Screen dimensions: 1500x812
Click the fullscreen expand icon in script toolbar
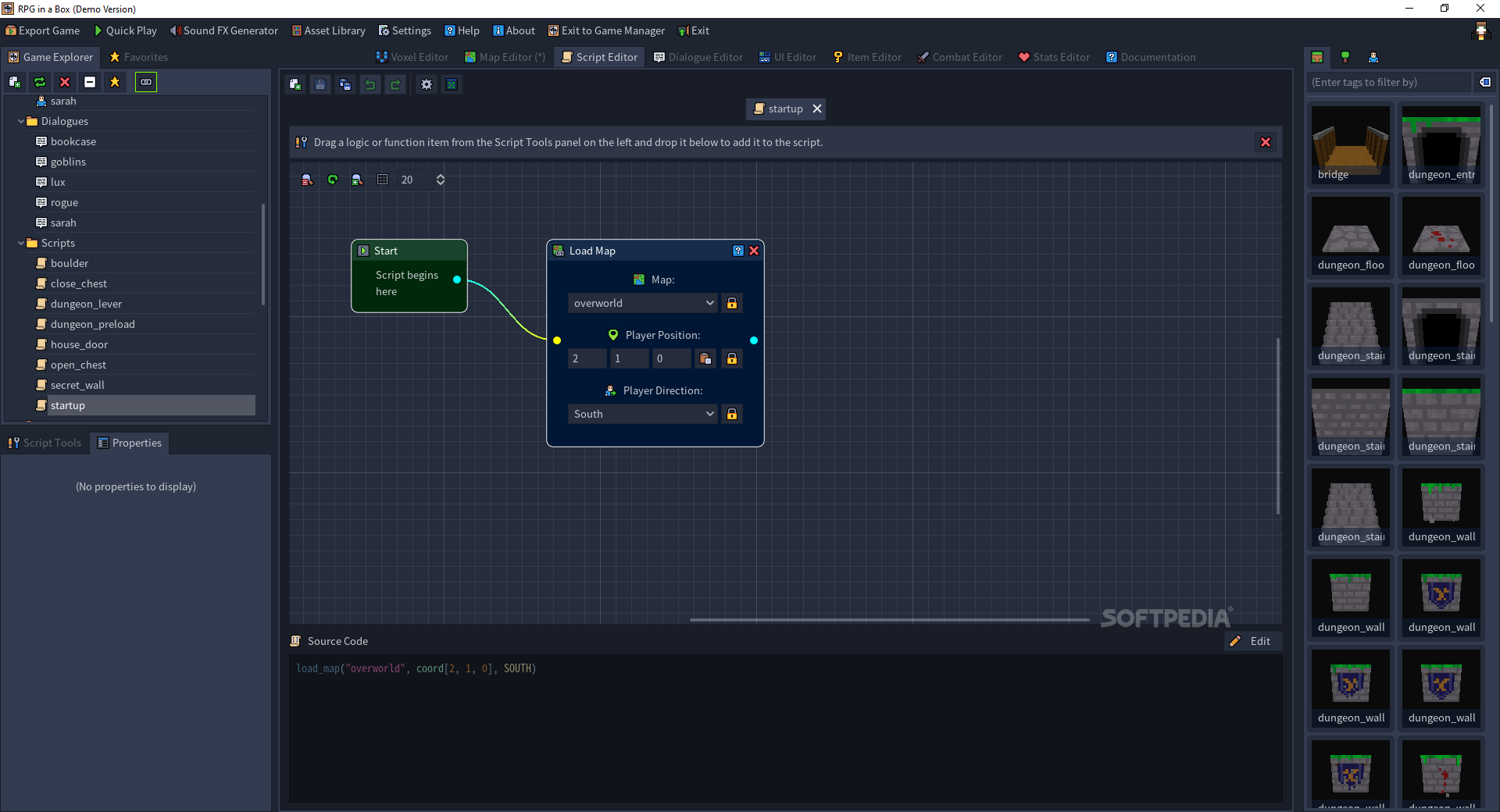tap(452, 84)
